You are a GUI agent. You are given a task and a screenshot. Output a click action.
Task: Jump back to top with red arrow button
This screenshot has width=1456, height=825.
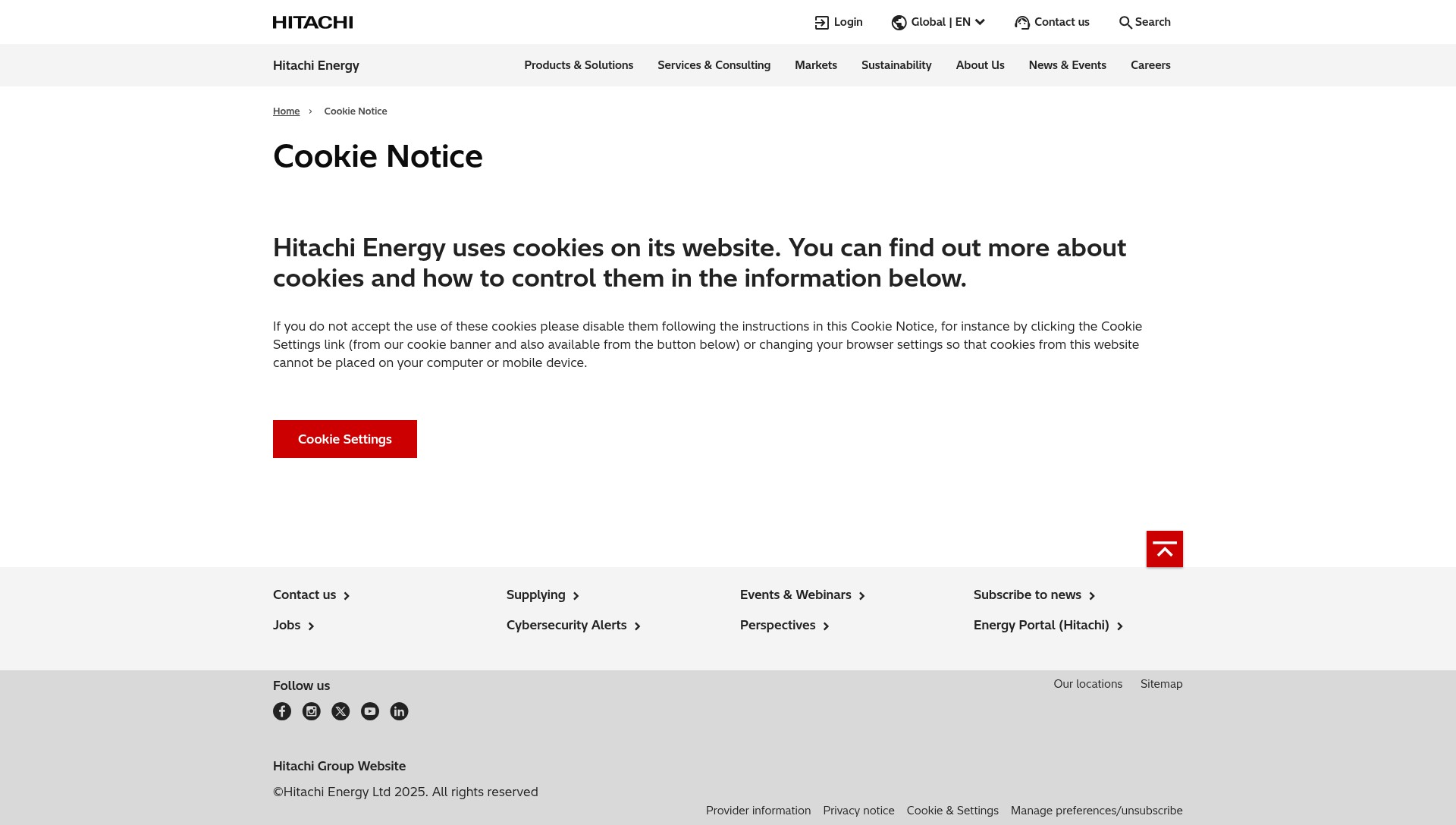[x=1165, y=549]
